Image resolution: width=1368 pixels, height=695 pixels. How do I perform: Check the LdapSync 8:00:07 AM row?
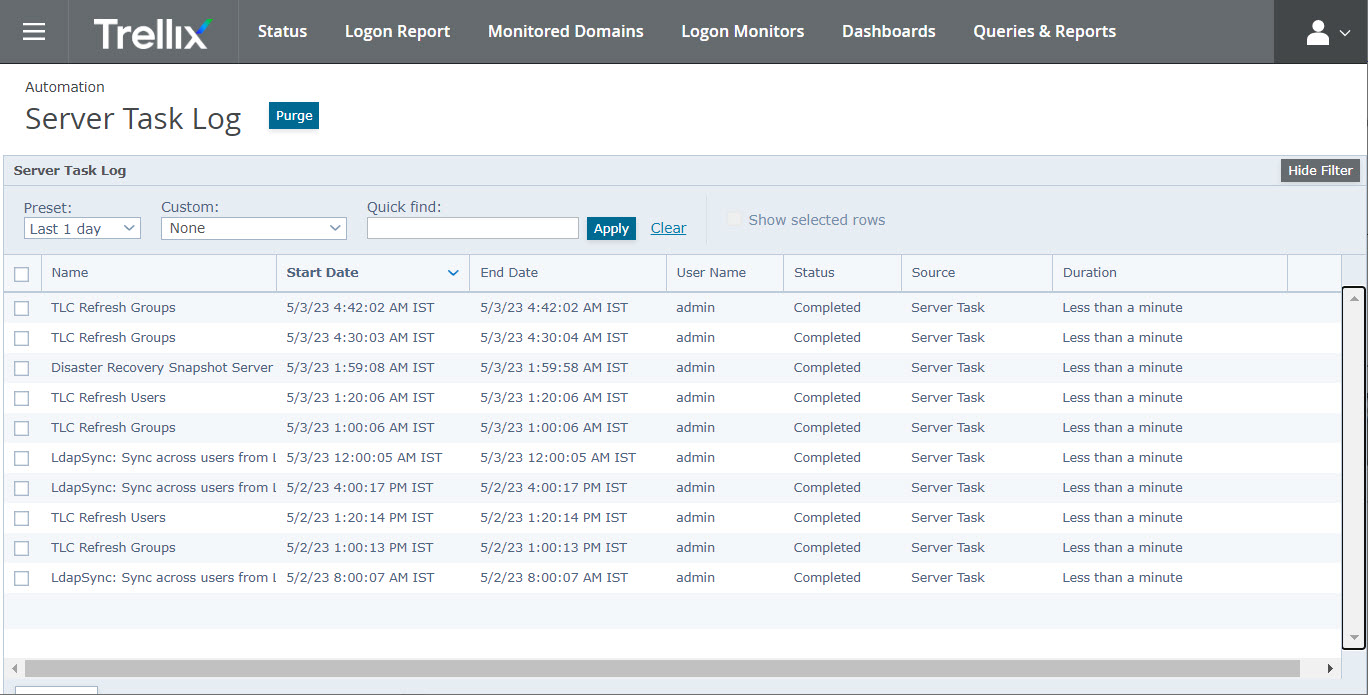[x=22, y=578]
